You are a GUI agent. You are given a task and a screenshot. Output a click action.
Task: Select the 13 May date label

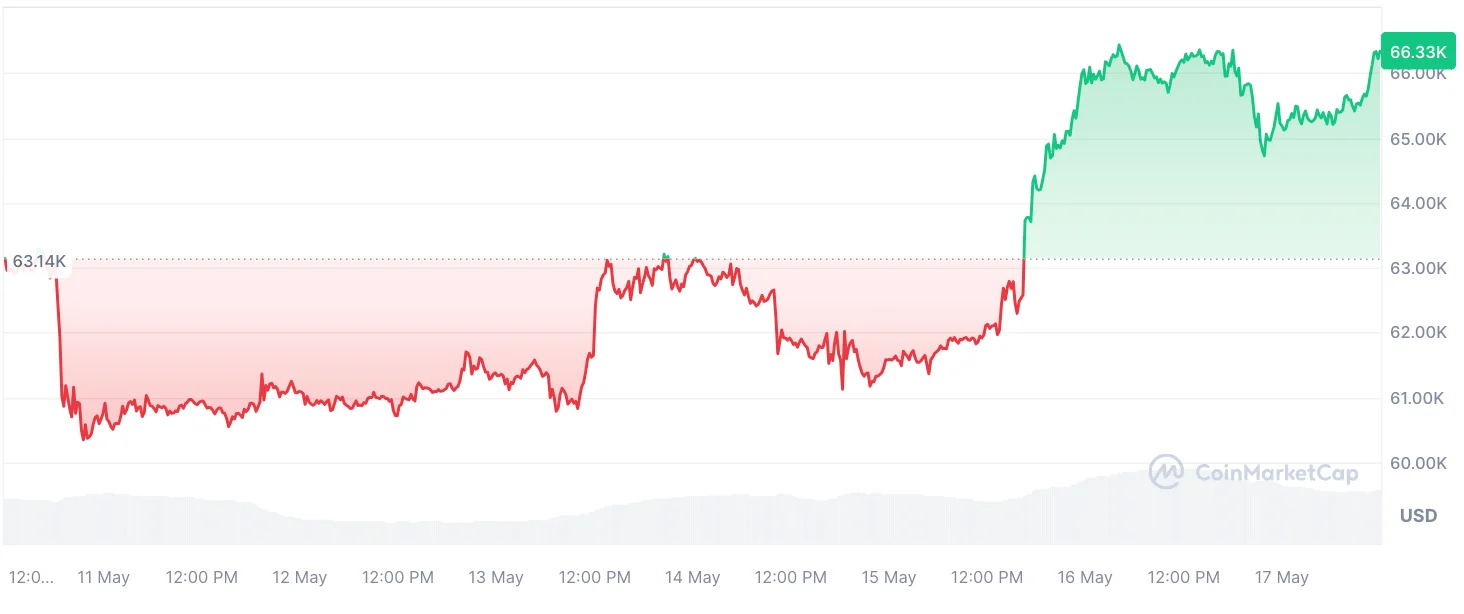[x=496, y=578]
